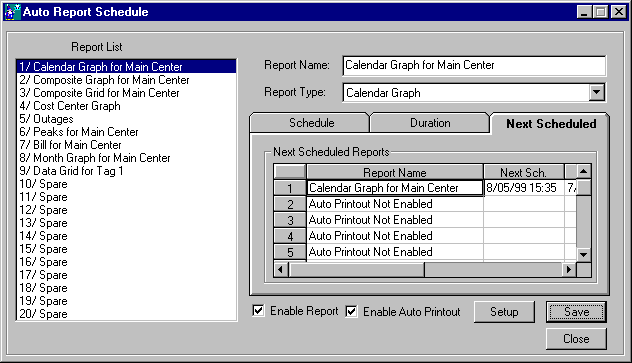Open the Report Type dropdown arrow
This screenshot has width=632, height=363.
(x=597, y=93)
